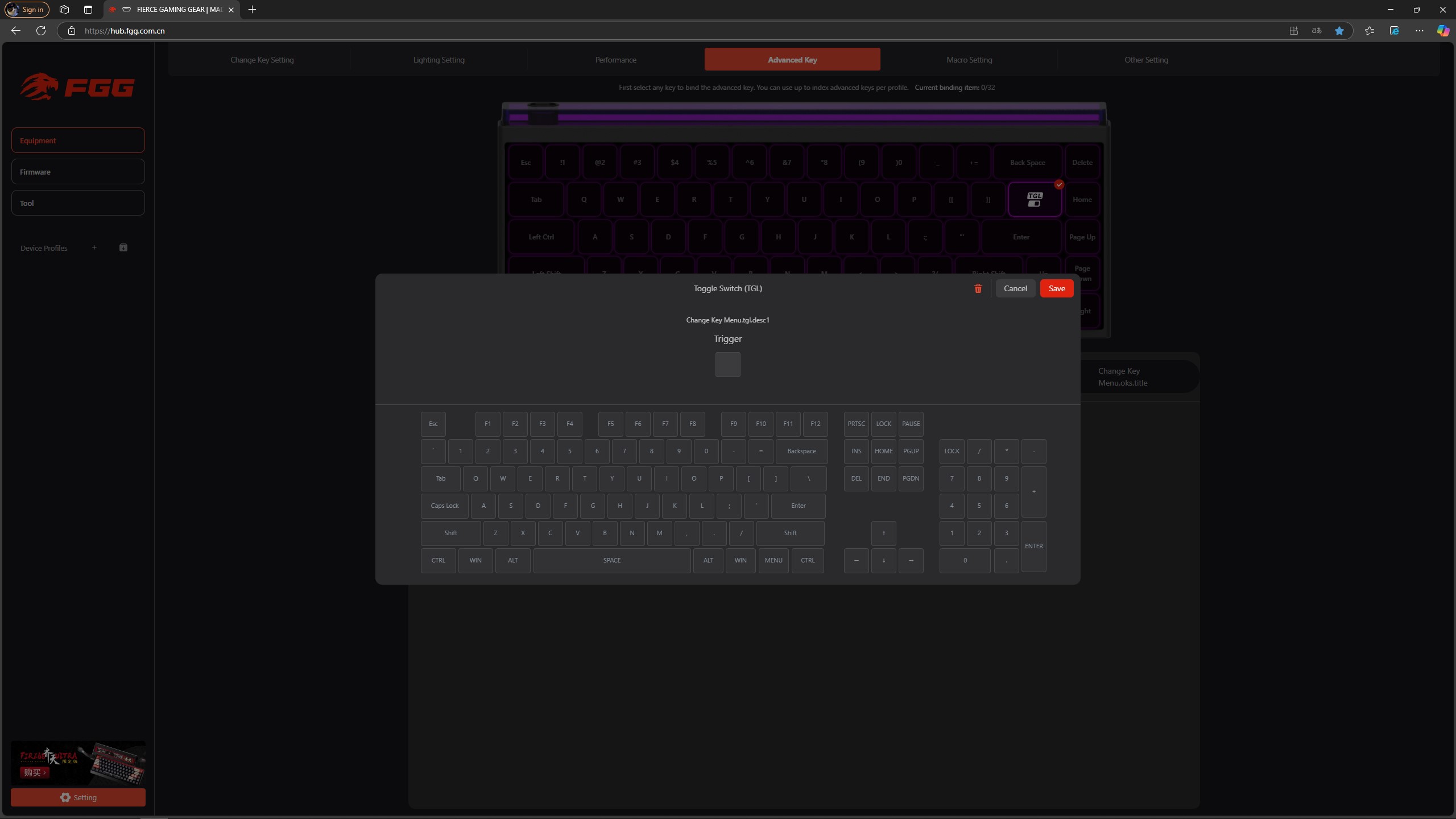The height and width of the screenshot is (819, 1456).
Task: Save the toggle switch binding
Action: point(1057,288)
